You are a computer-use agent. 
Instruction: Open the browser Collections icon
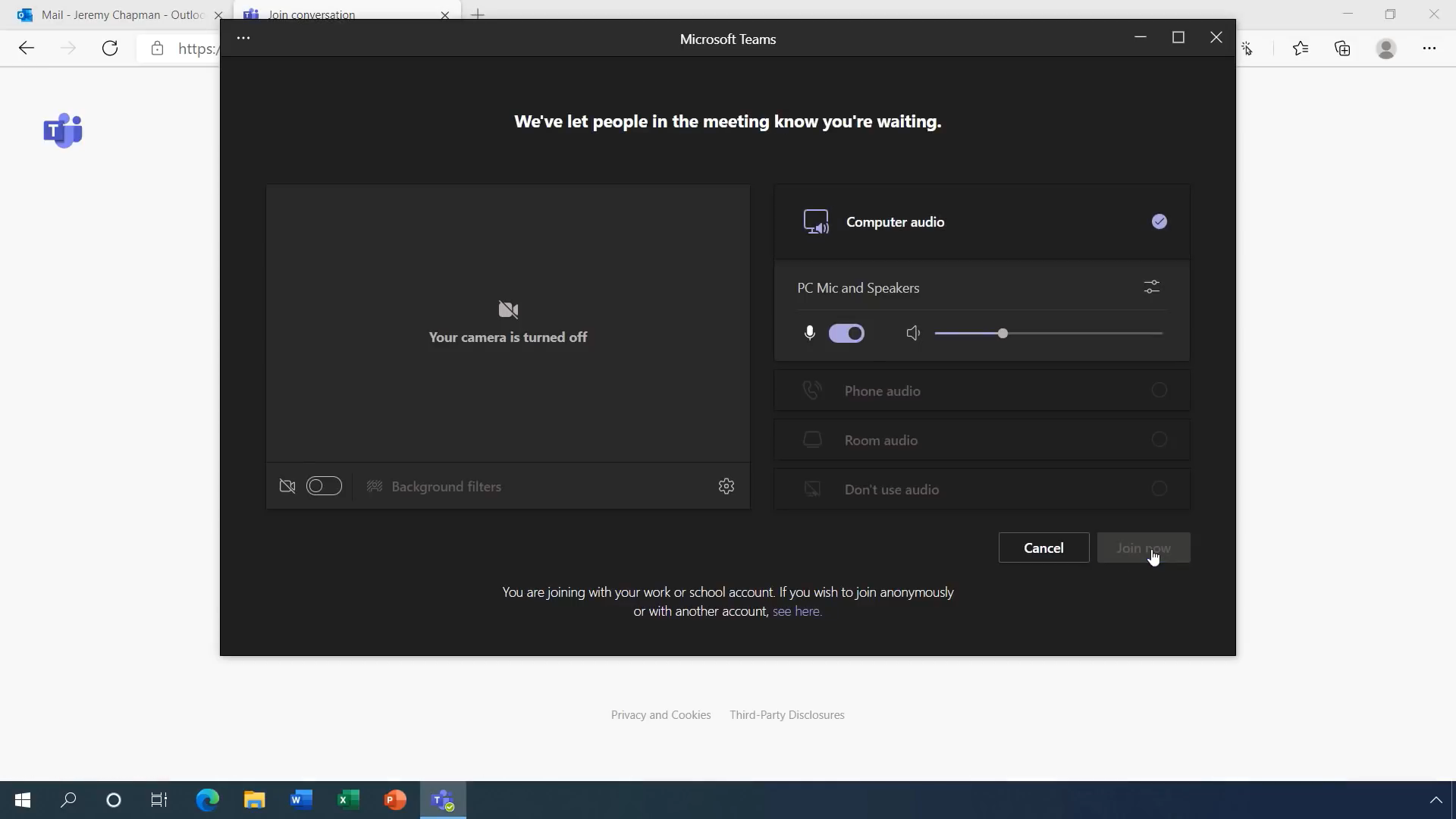1343,49
